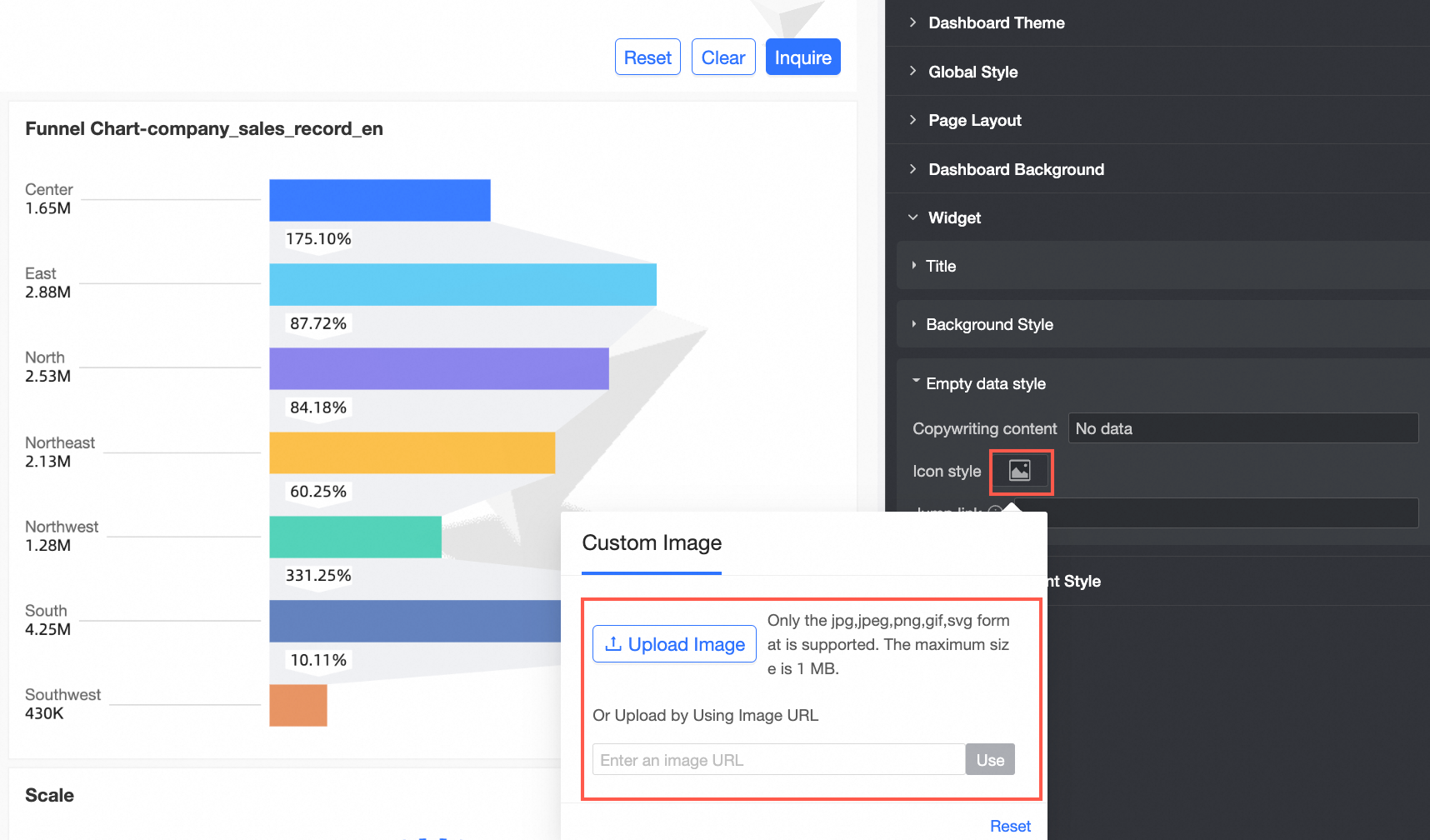
Task: Expand the Background Style group
Action: (989, 324)
